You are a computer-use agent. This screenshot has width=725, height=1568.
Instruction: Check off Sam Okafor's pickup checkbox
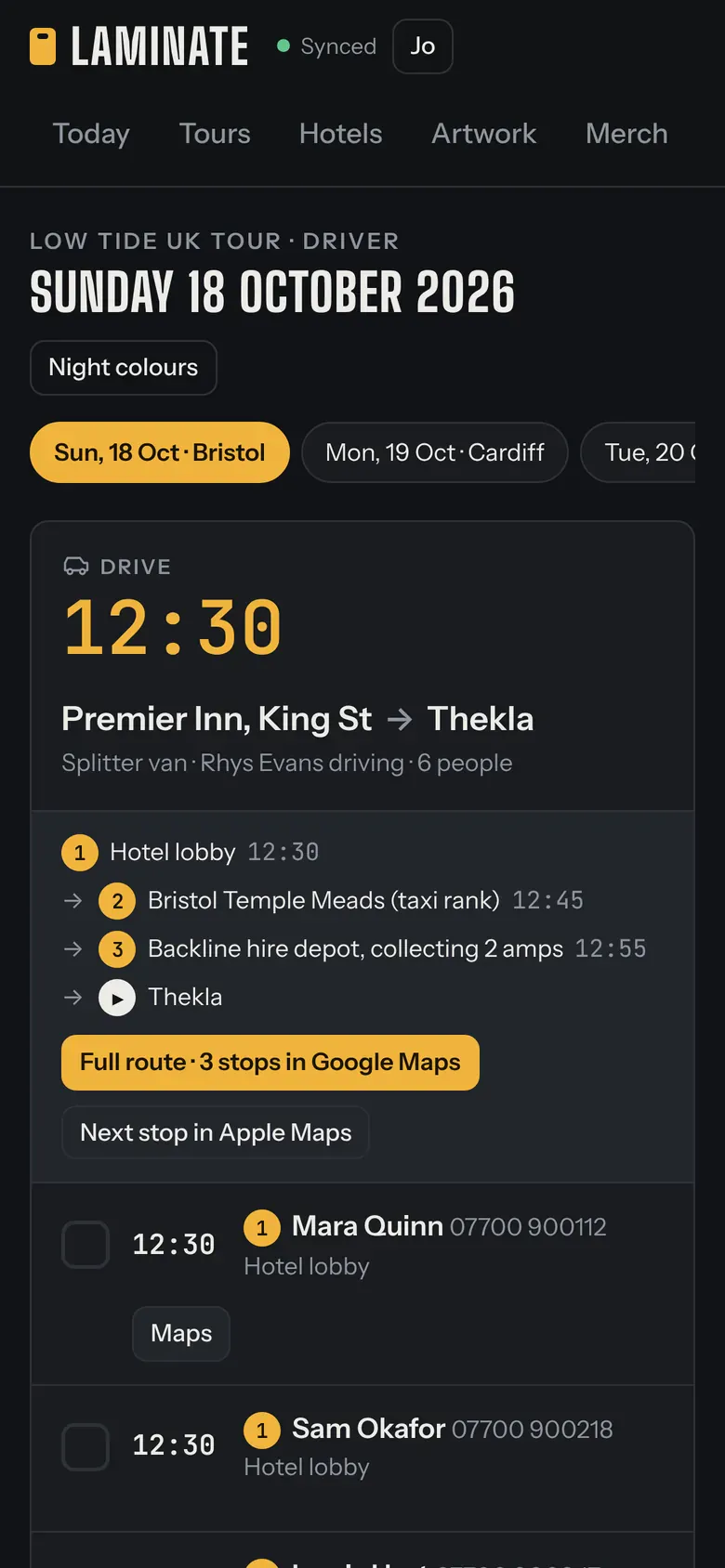tap(86, 1447)
